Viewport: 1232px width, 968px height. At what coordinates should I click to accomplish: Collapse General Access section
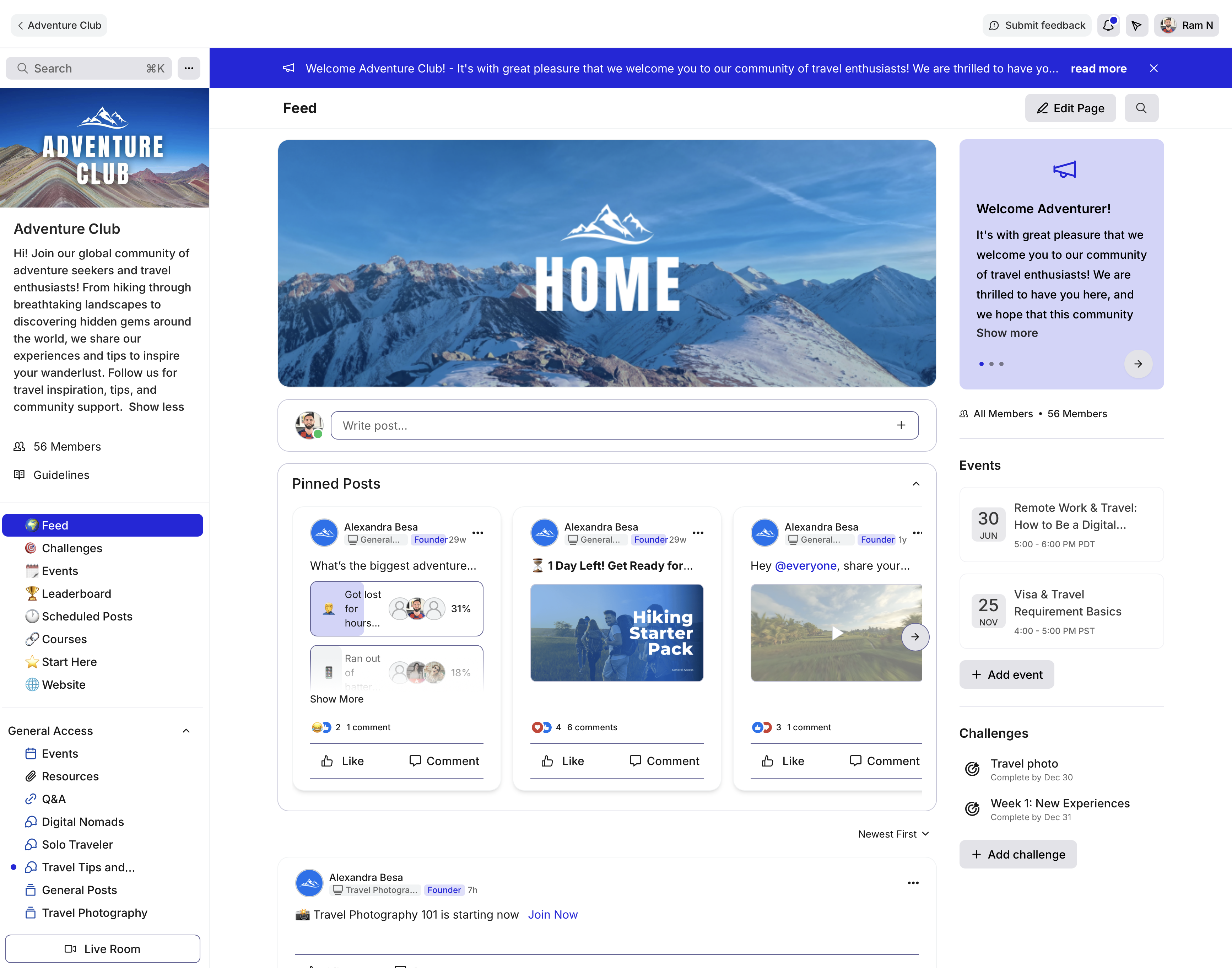pos(186,731)
